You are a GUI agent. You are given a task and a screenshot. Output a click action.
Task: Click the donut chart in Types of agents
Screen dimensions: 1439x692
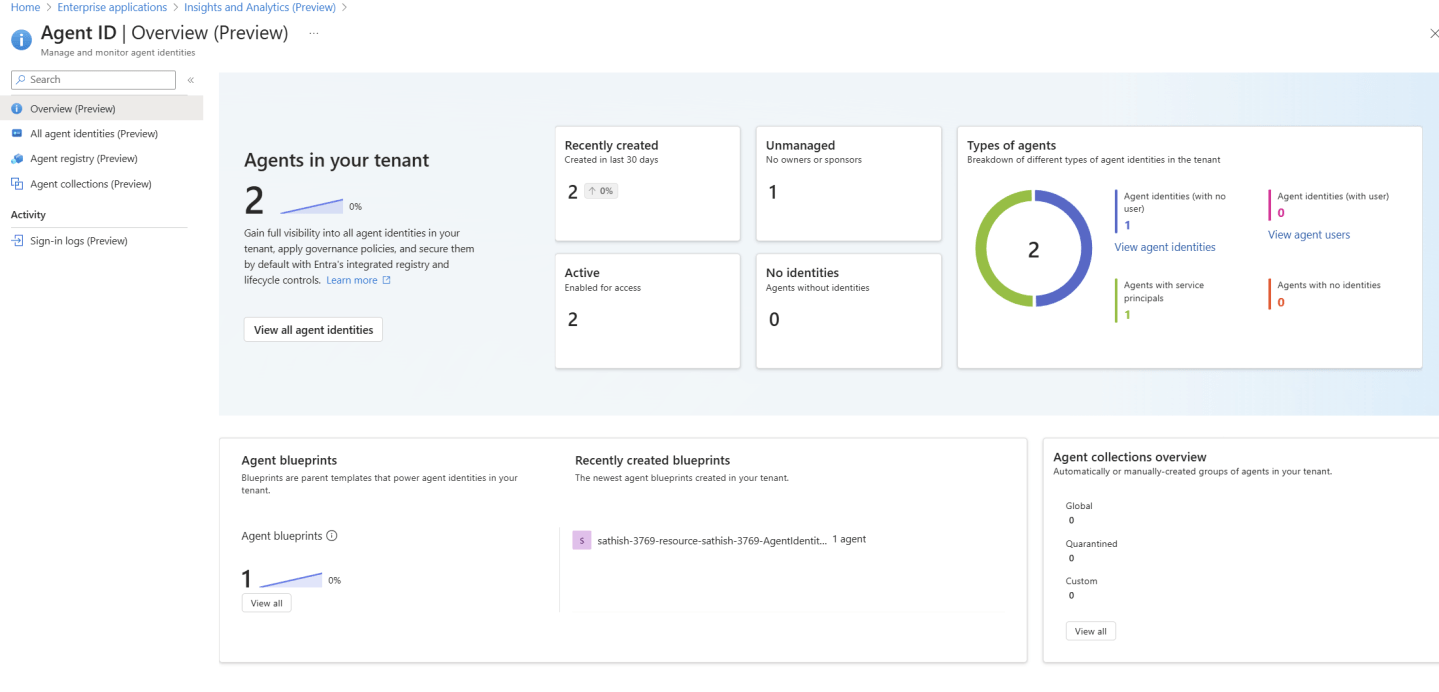coord(1033,247)
